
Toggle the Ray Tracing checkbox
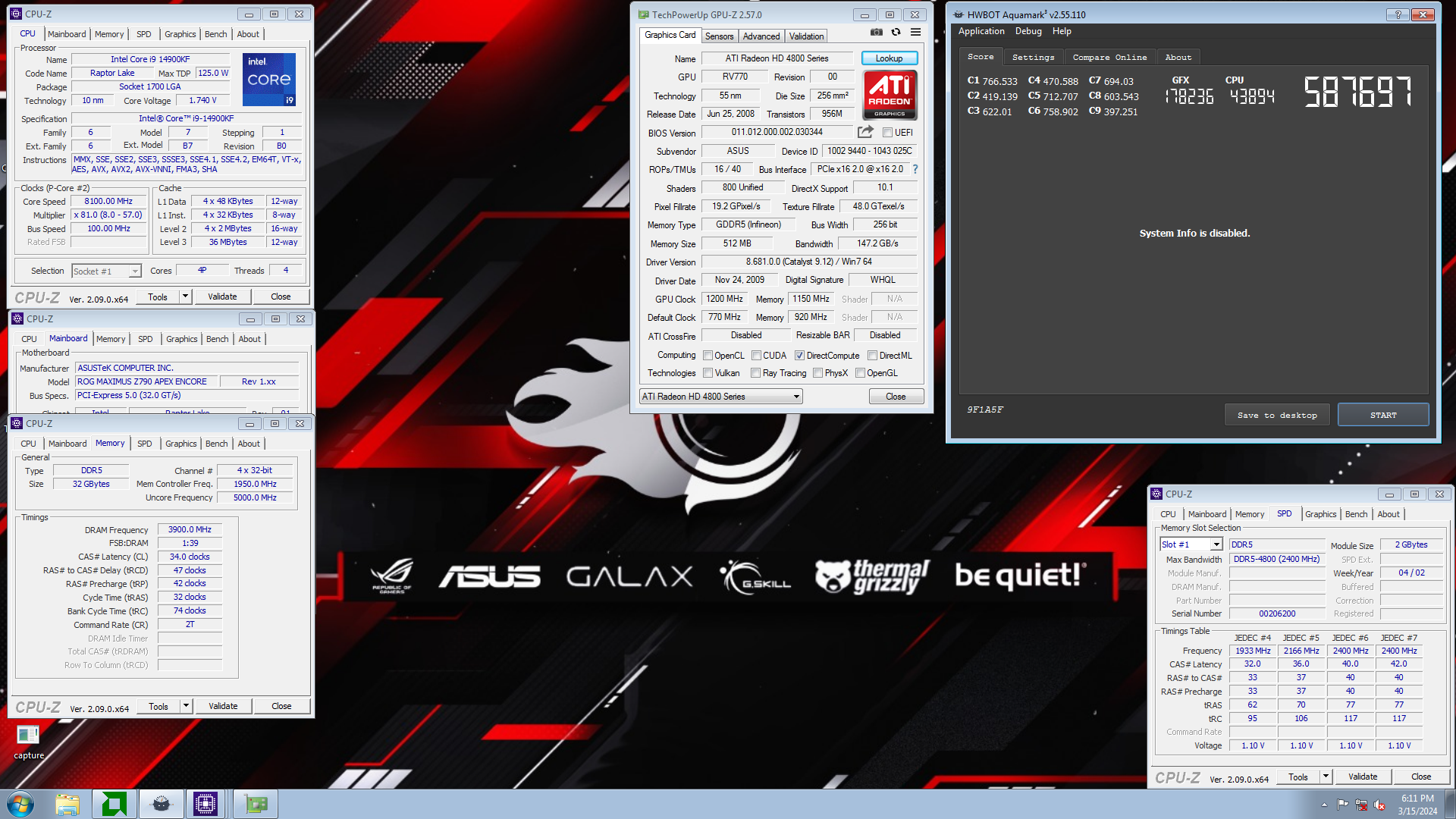tap(755, 373)
